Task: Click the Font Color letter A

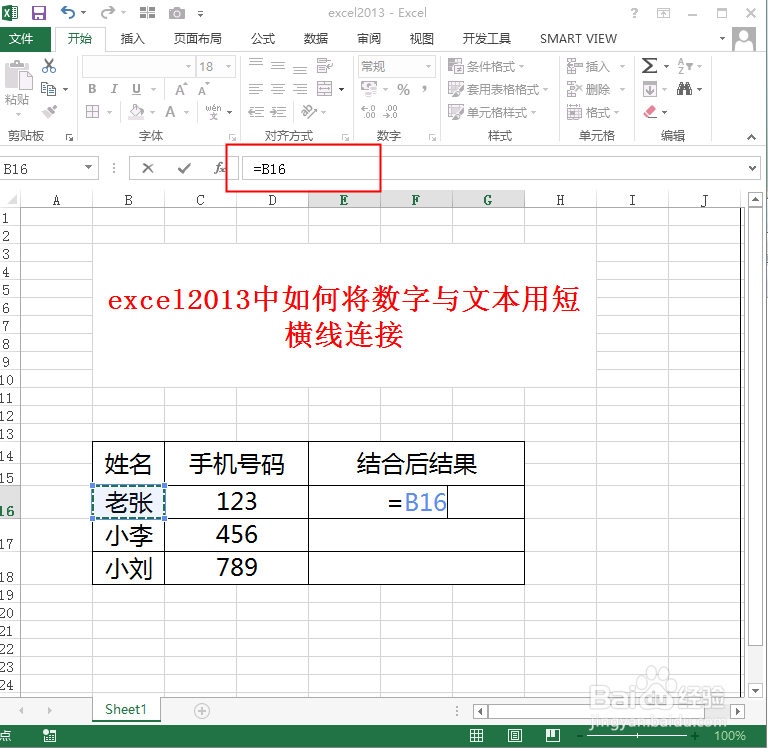Action: [170, 112]
